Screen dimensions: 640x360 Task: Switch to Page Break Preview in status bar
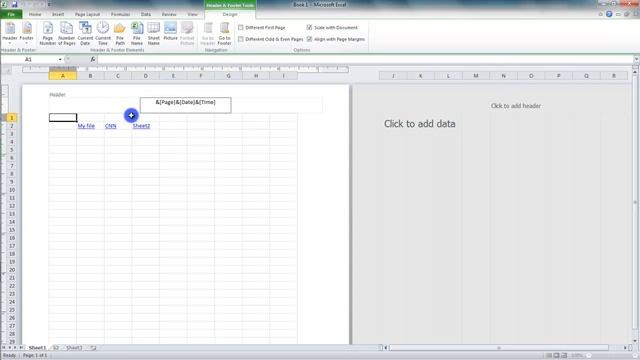564,356
